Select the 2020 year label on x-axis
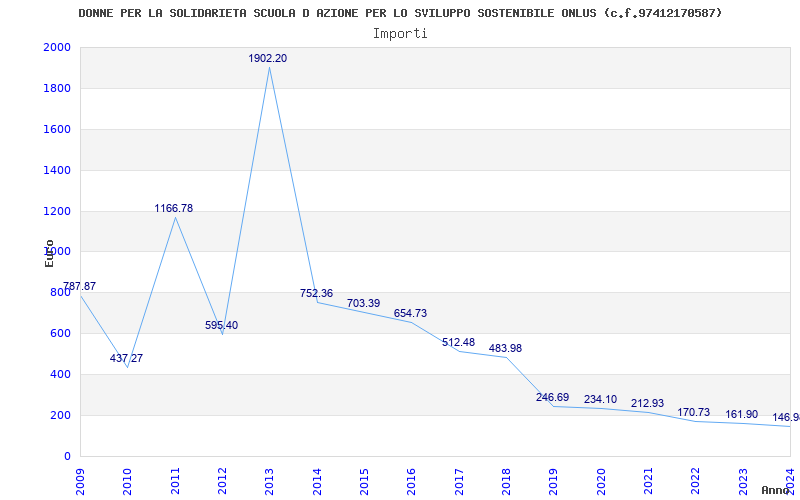This screenshot has height=500, width=800. click(601, 481)
